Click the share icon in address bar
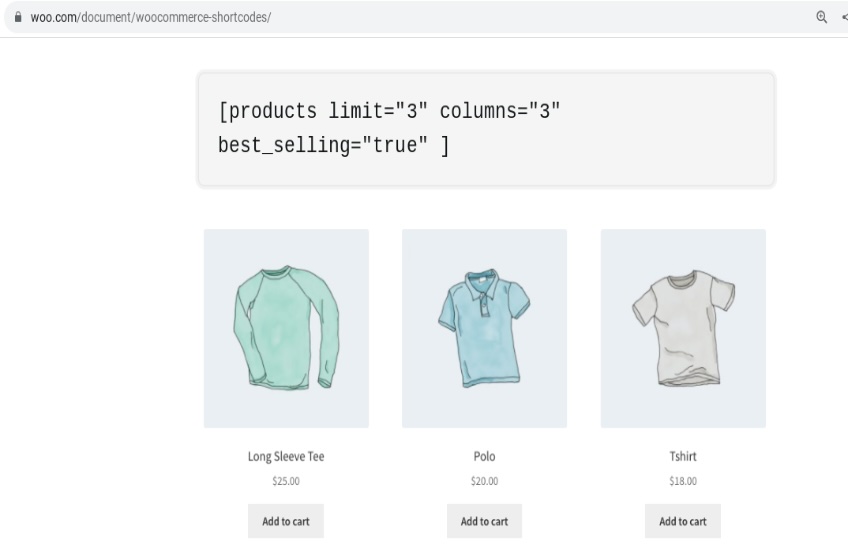Image resolution: width=848 pixels, height=560 pixels. [x=844, y=17]
